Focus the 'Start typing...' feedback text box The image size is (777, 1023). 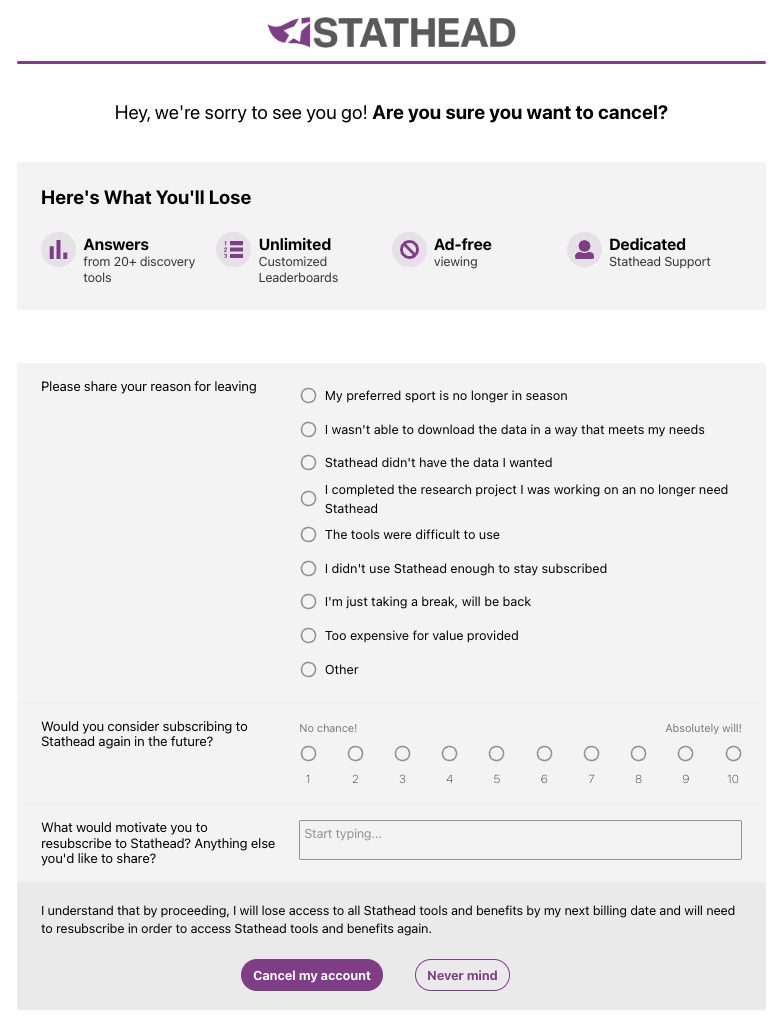point(520,840)
